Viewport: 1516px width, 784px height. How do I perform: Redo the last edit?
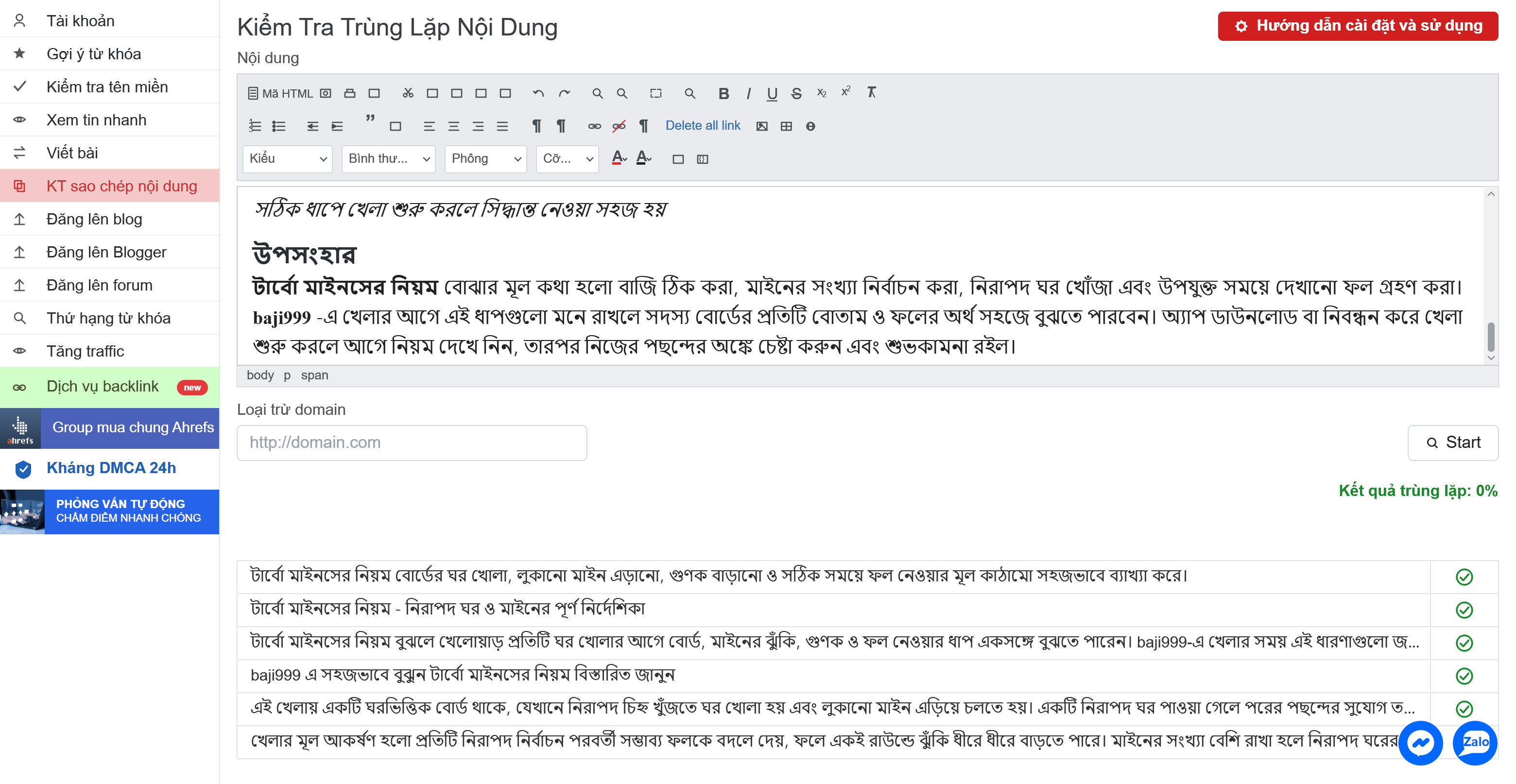coord(565,93)
